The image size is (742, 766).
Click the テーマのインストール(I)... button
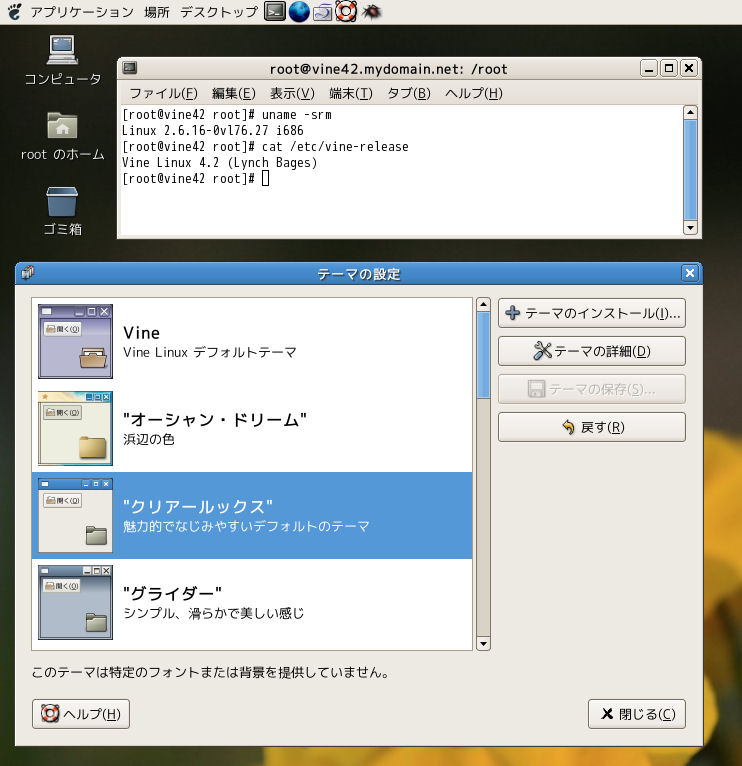591,313
